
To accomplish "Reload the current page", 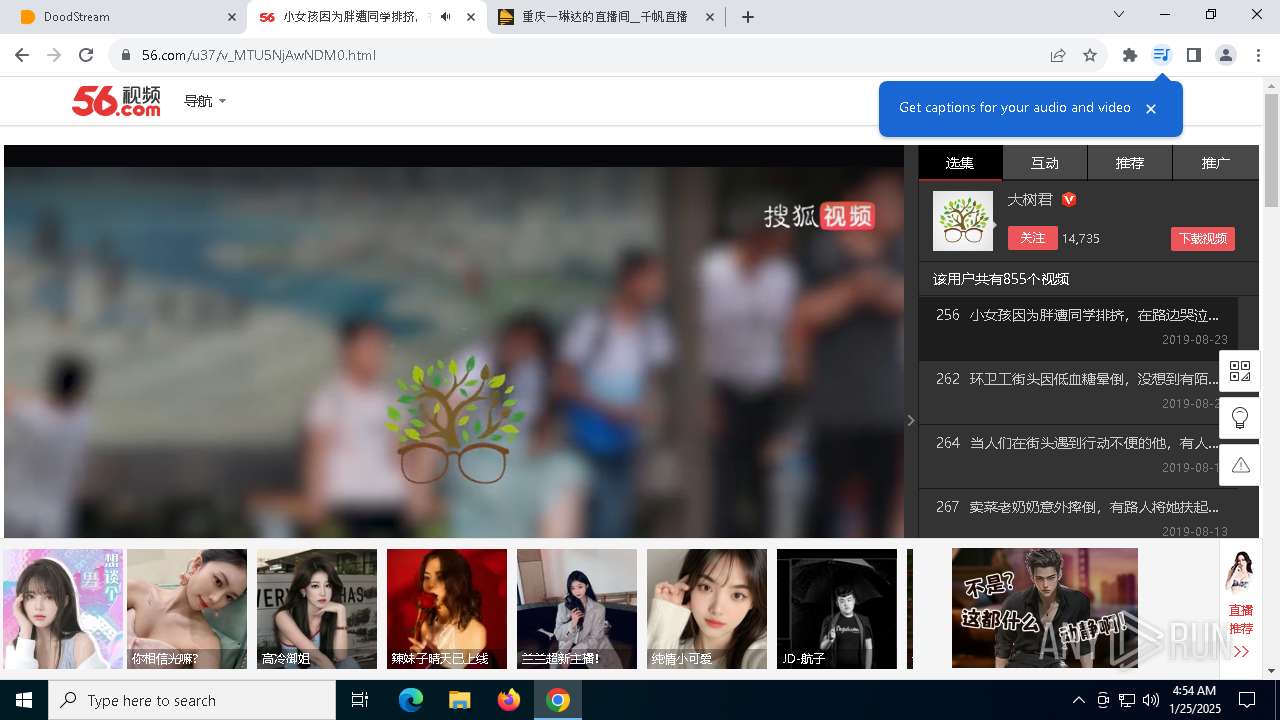I will (86, 55).
